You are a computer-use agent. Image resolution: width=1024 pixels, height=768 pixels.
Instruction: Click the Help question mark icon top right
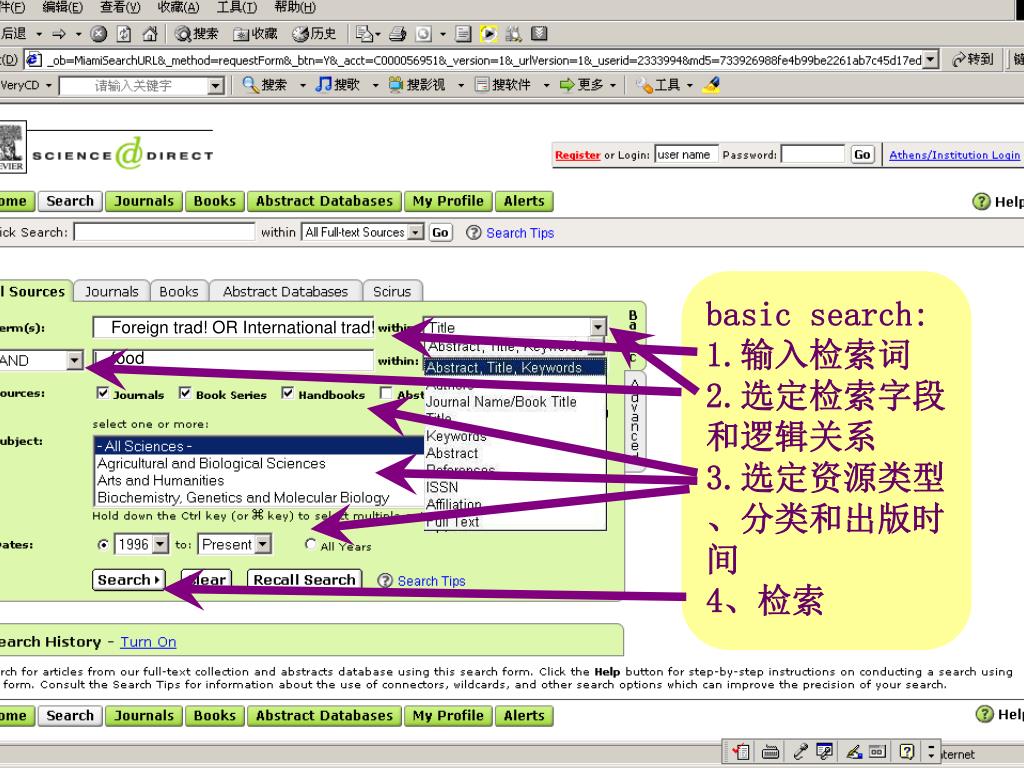pos(982,202)
